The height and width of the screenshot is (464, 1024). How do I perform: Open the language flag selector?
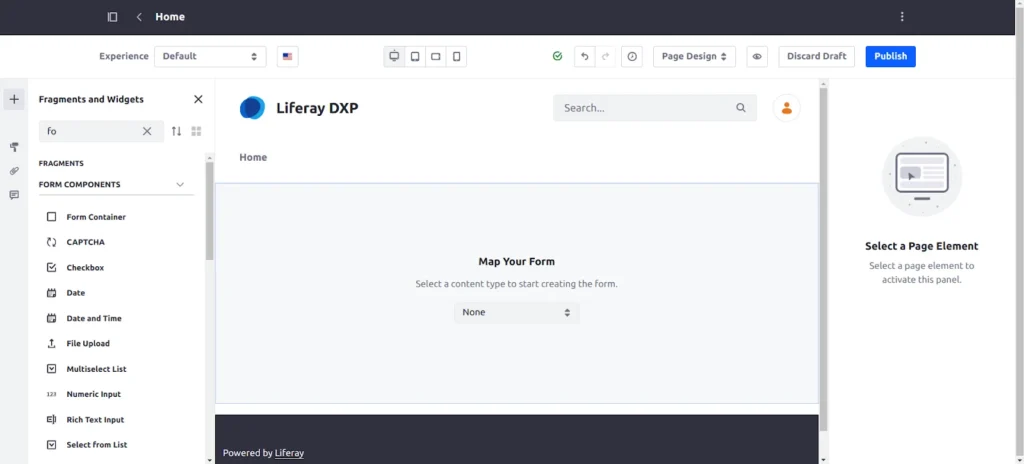coord(287,56)
